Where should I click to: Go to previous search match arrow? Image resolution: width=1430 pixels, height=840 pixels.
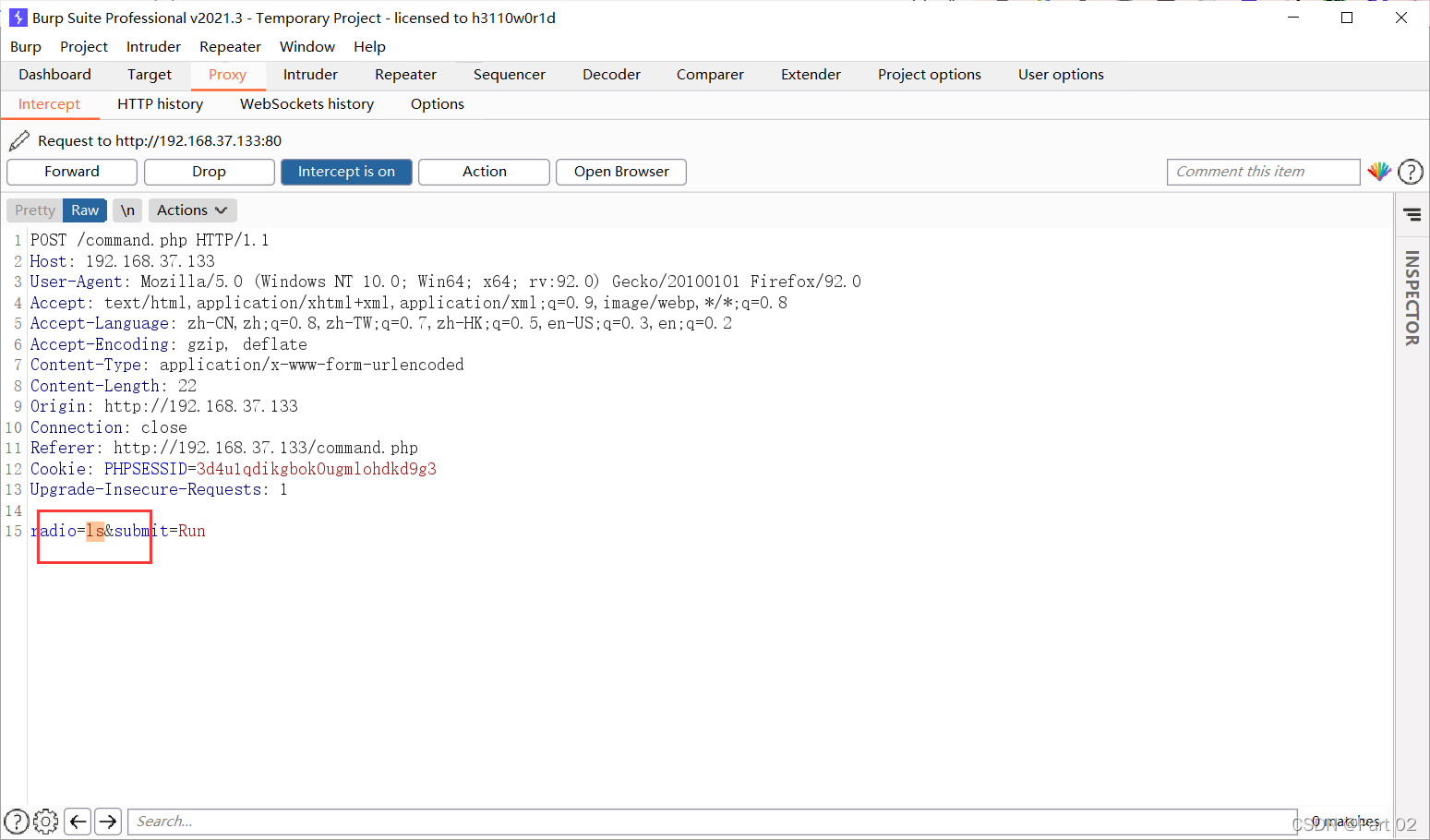pyautogui.click(x=78, y=821)
